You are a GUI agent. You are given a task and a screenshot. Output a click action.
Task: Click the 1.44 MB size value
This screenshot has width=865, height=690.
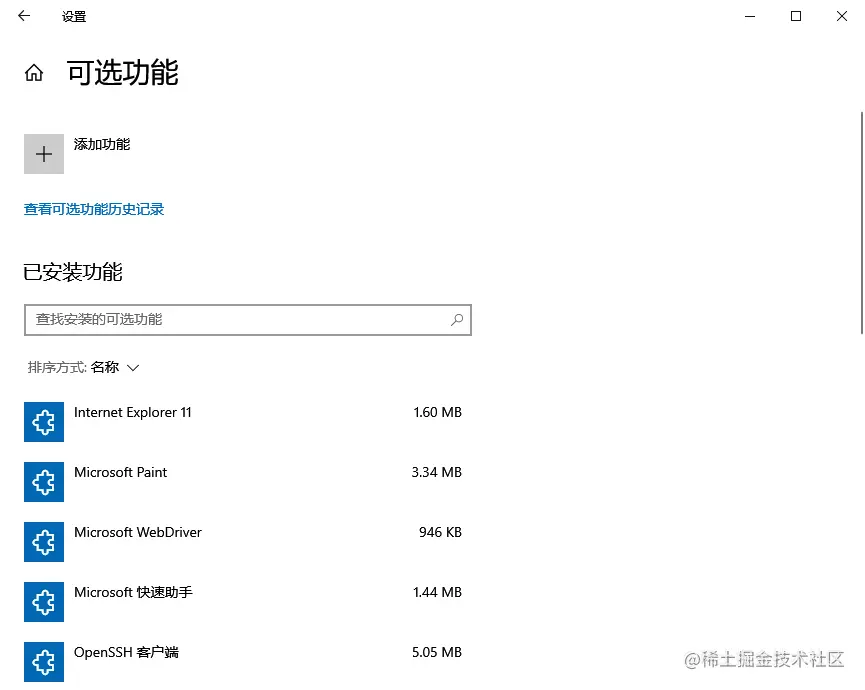point(437,592)
